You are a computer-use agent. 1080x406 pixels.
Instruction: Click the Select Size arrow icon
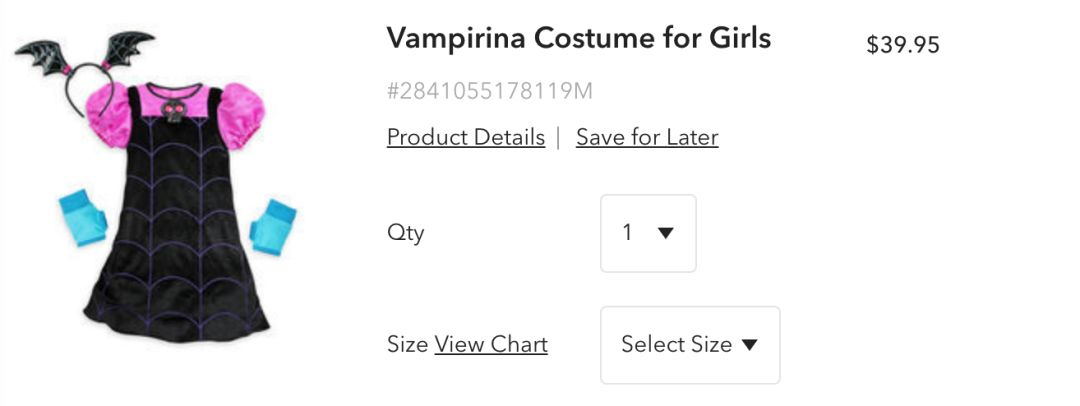pyautogui.click(x=750, y=345)
